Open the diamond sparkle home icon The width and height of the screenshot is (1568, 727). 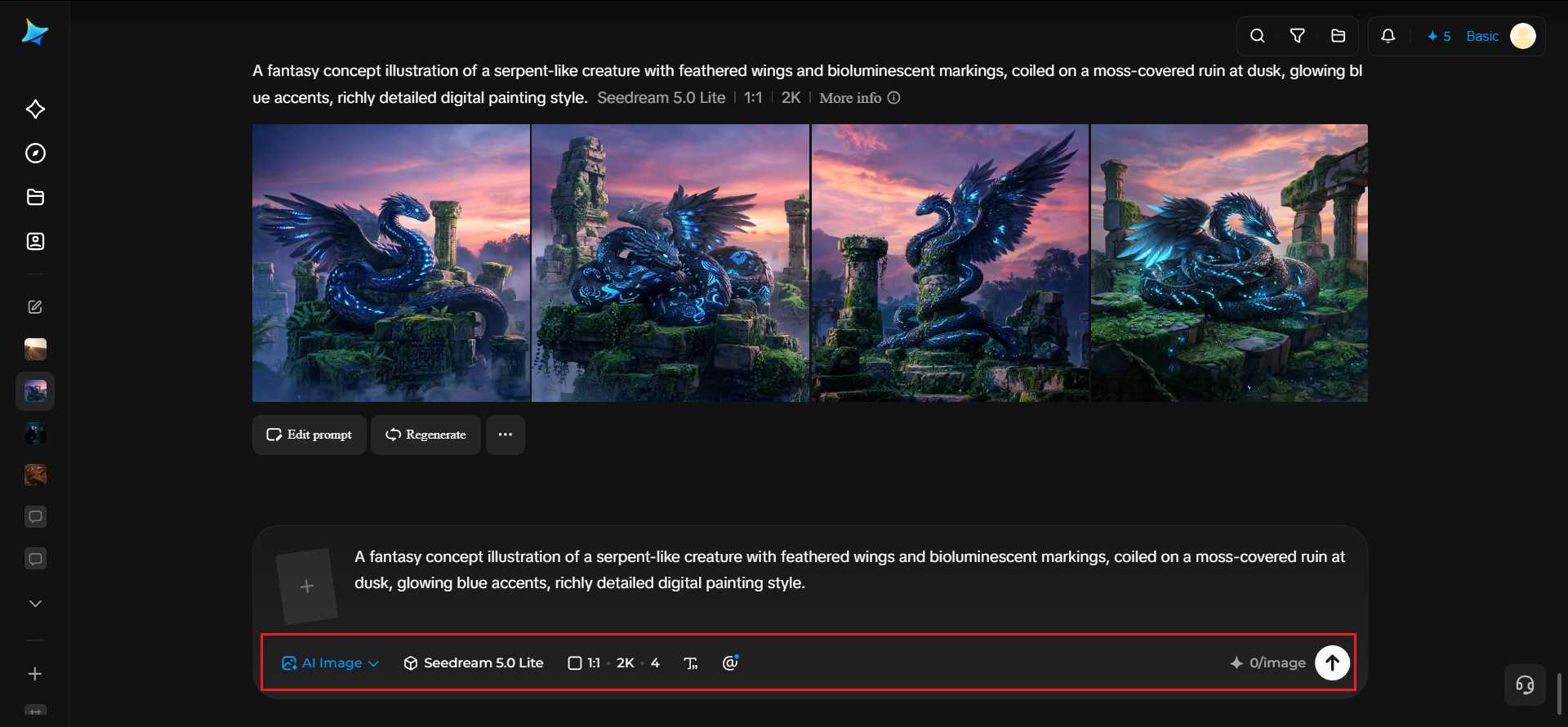(x=35, y=109)
